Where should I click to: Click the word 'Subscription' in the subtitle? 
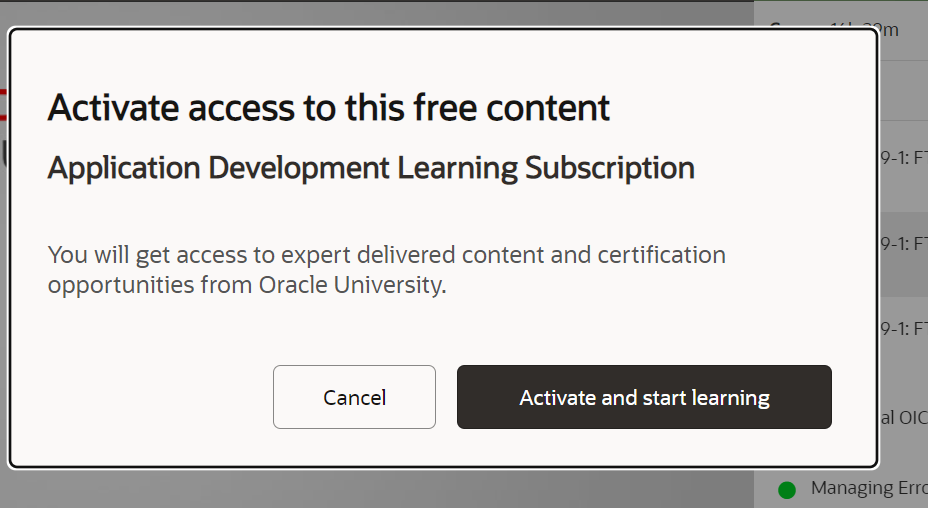(610, 168)
